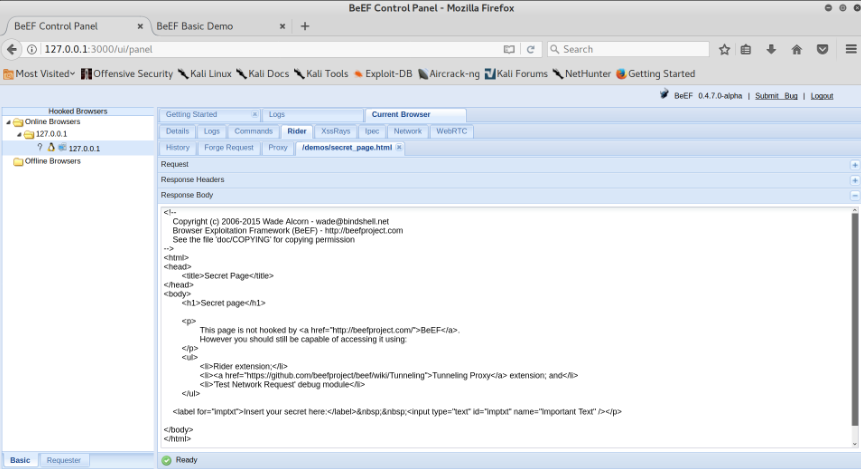
Task: Click 'Secret Page' title line in response body
Action: point(227,276)
